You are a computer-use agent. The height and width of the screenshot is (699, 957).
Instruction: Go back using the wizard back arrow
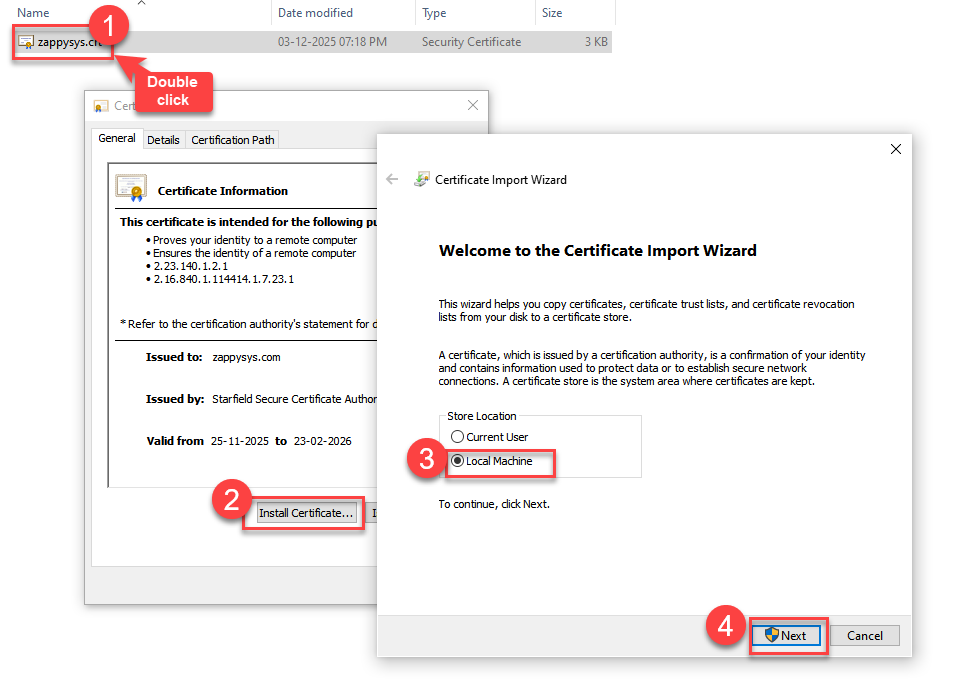pos(392,180)
